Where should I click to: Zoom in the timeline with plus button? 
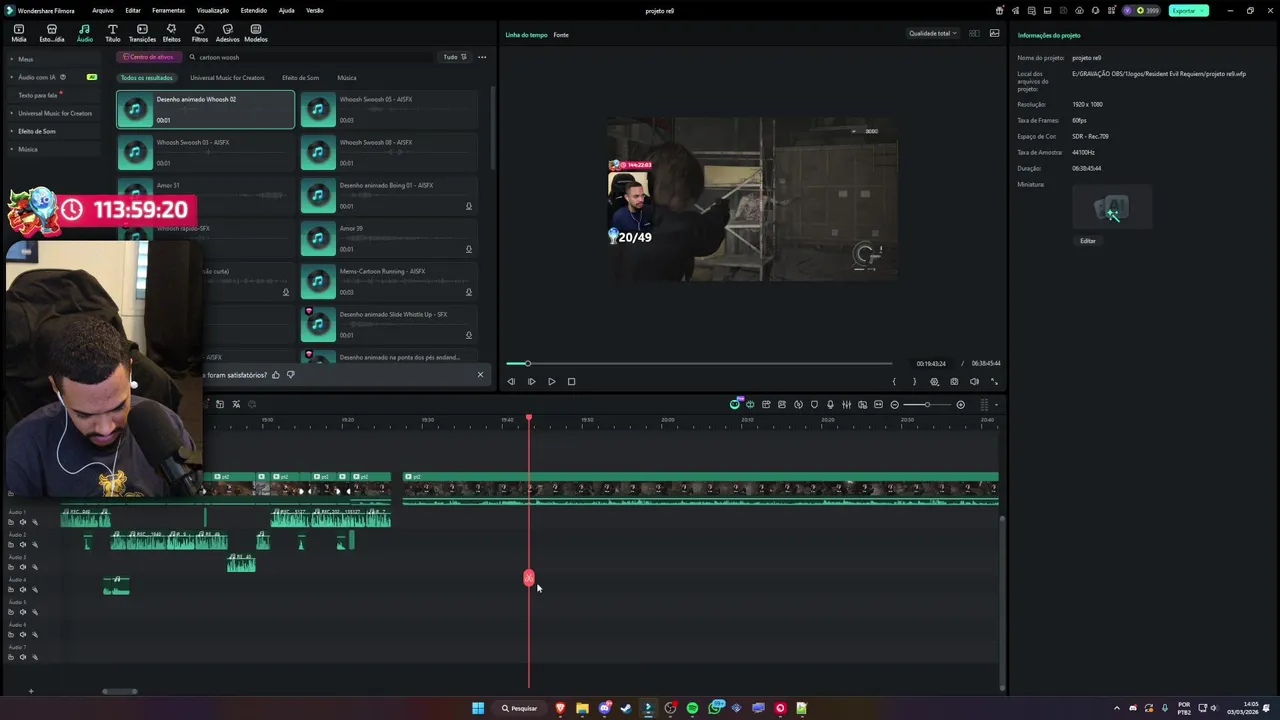pyautogui.click(x=960, y=405)
